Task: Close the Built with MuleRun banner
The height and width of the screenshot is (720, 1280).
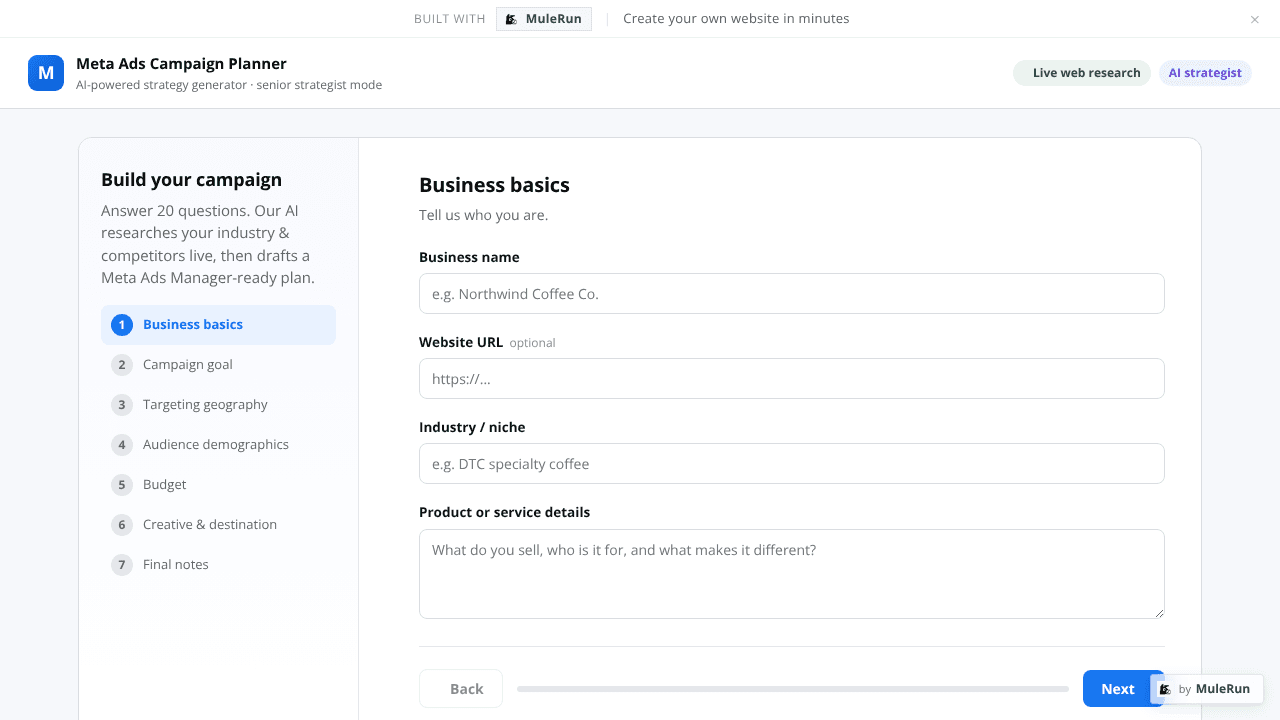Action: tap(1255, 19)
